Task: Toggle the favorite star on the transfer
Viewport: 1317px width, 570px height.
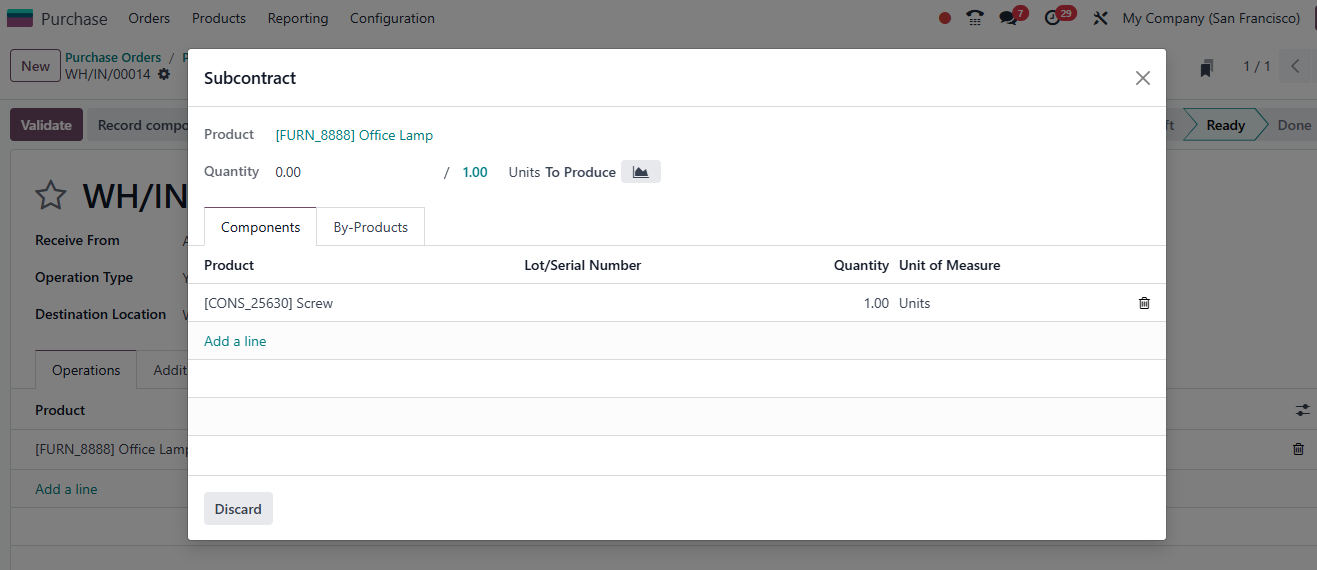Action: click(x=50, y=196)
